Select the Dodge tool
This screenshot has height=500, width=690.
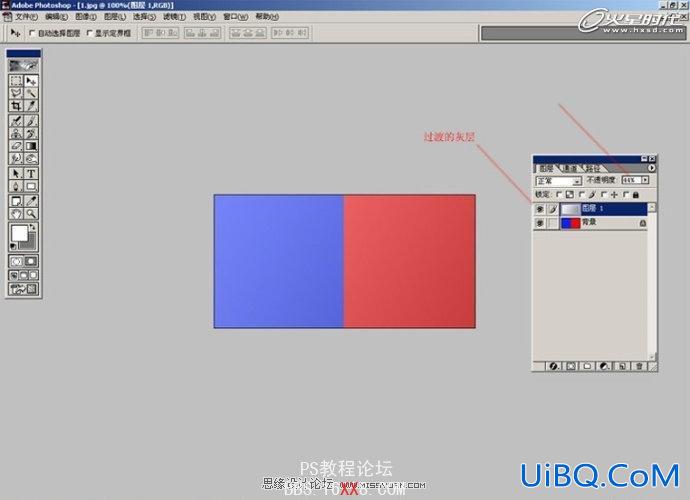[x=31, y=158]
